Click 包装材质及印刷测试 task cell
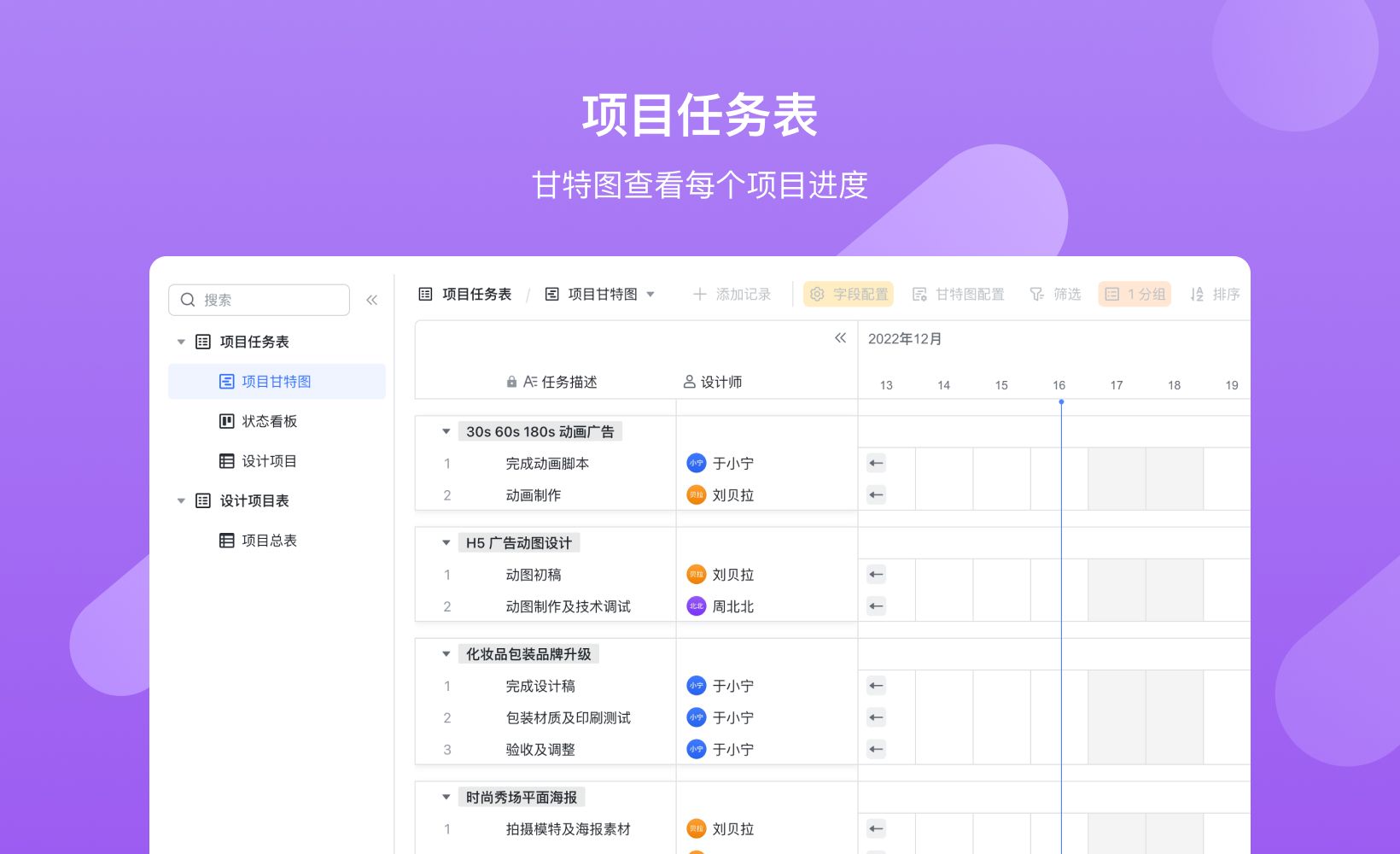1400x854 pixels. 569,717
